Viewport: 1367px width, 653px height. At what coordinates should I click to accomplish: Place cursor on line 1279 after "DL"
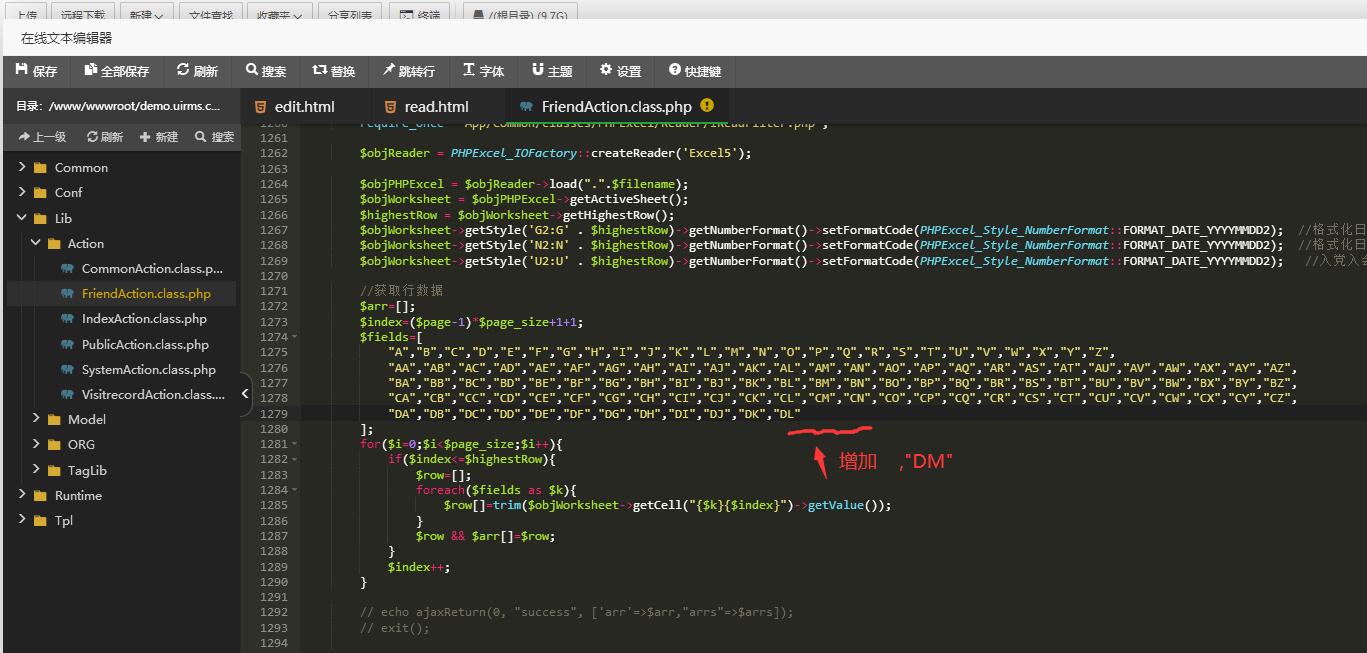tap(801, 413)
